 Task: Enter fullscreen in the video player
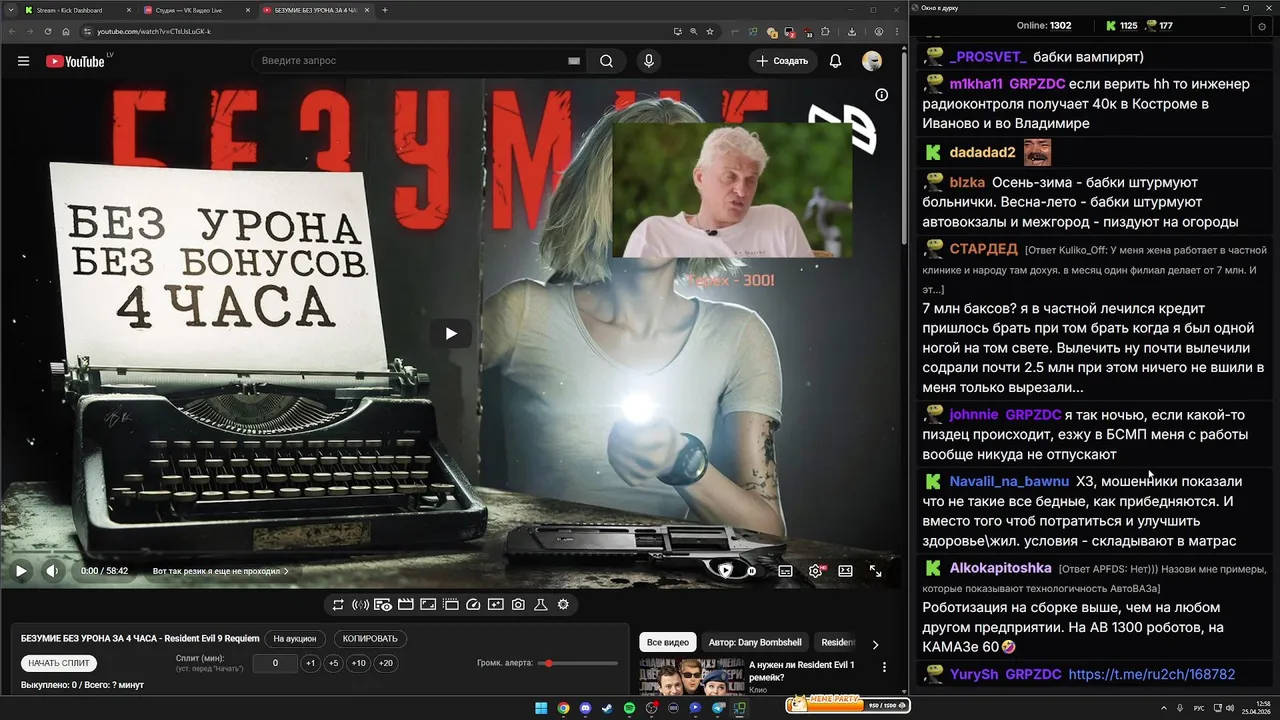875,571
